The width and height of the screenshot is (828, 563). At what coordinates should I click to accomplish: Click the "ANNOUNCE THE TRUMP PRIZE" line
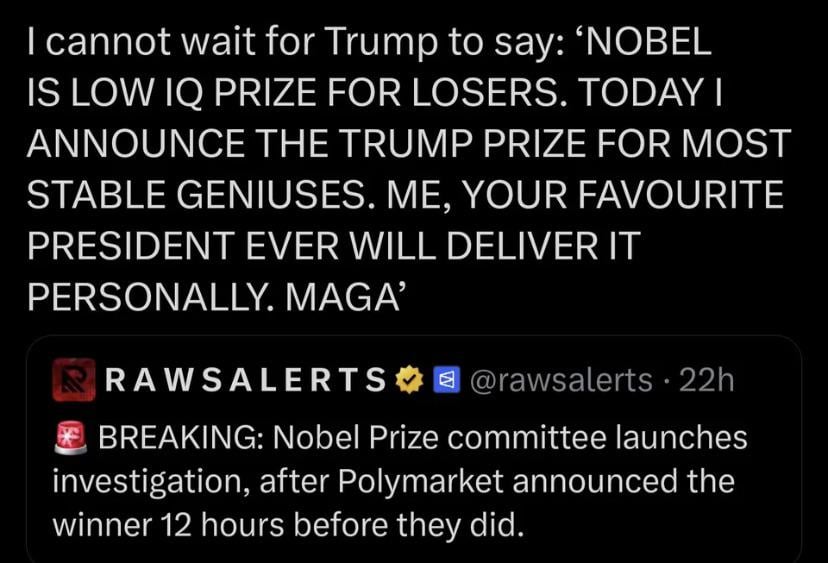408,144
